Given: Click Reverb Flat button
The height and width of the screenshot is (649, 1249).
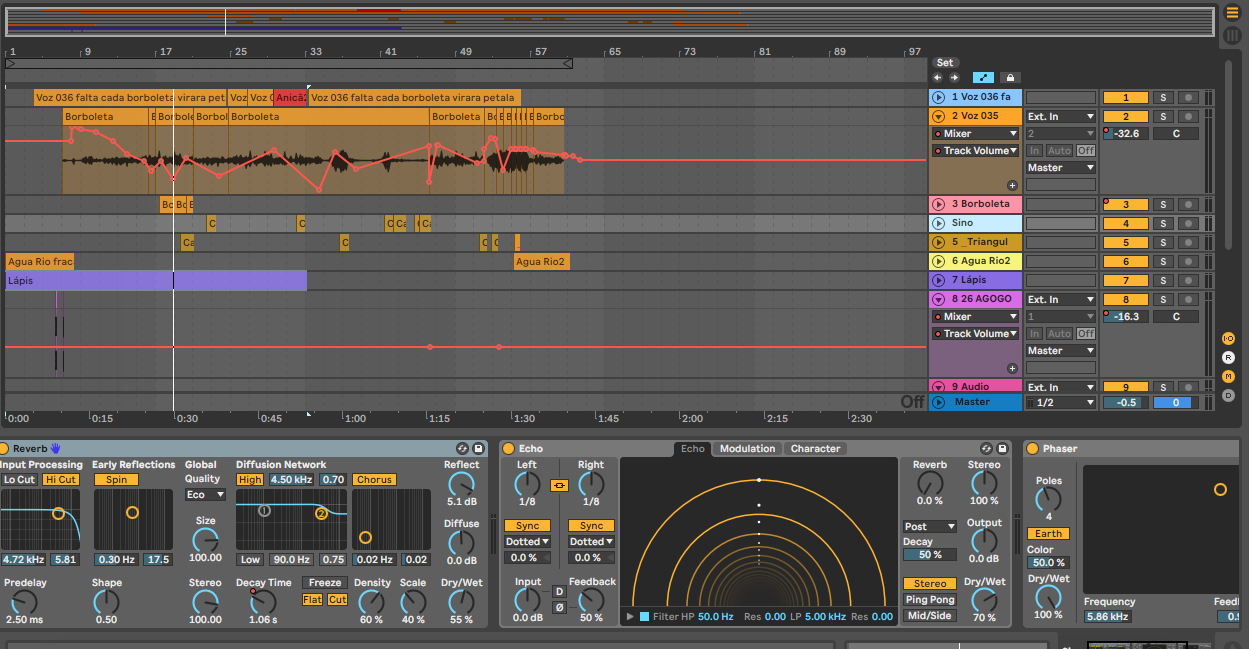Looking at the screenshot, I should [312, 600].
